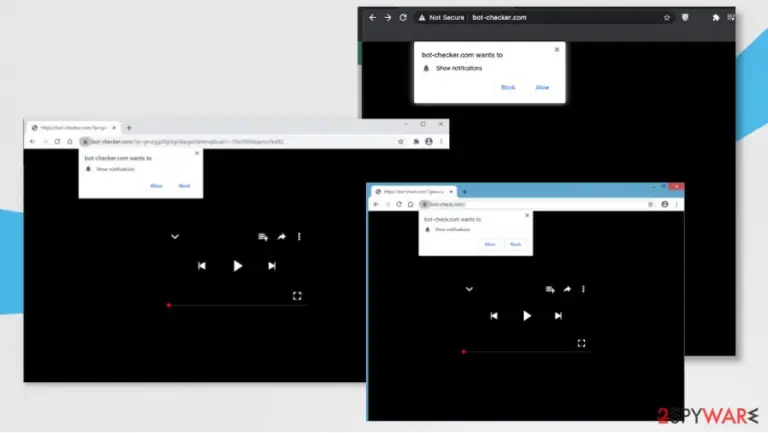
Task: Bookmark bot-checker.com using the star in the dark browser
Action: [x=667, y=18]
